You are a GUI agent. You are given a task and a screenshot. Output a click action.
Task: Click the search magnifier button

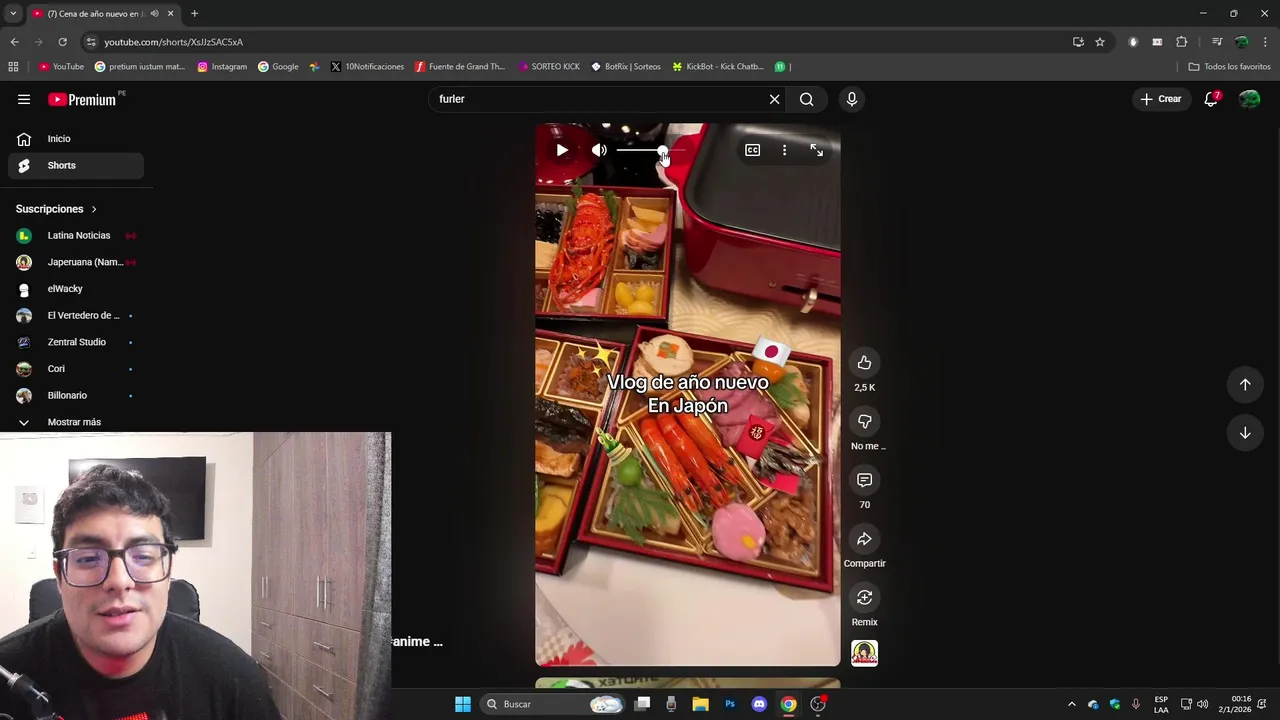click(x=806, y=99)
